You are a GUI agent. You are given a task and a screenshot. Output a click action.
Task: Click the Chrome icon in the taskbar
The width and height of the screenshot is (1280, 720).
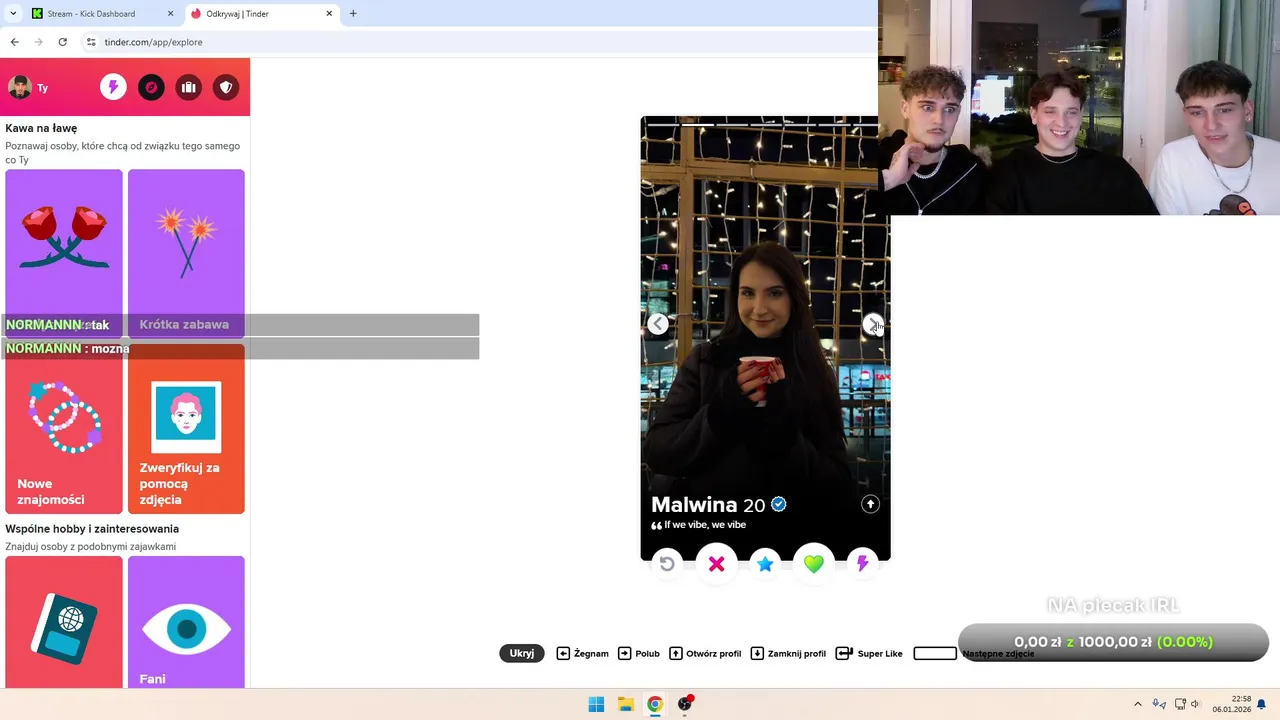[654, 704]
